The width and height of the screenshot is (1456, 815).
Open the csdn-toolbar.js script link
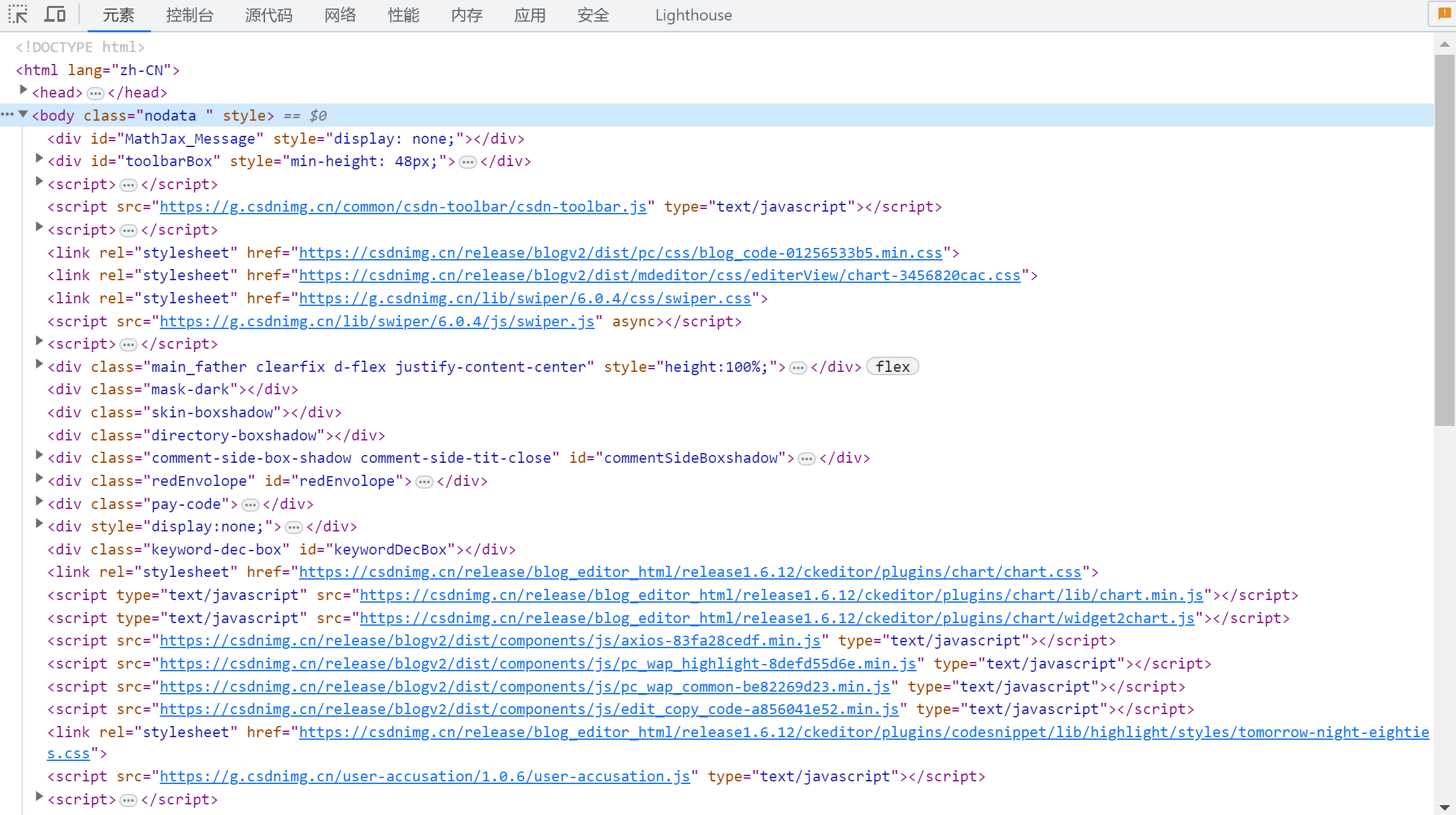[403, 206]
